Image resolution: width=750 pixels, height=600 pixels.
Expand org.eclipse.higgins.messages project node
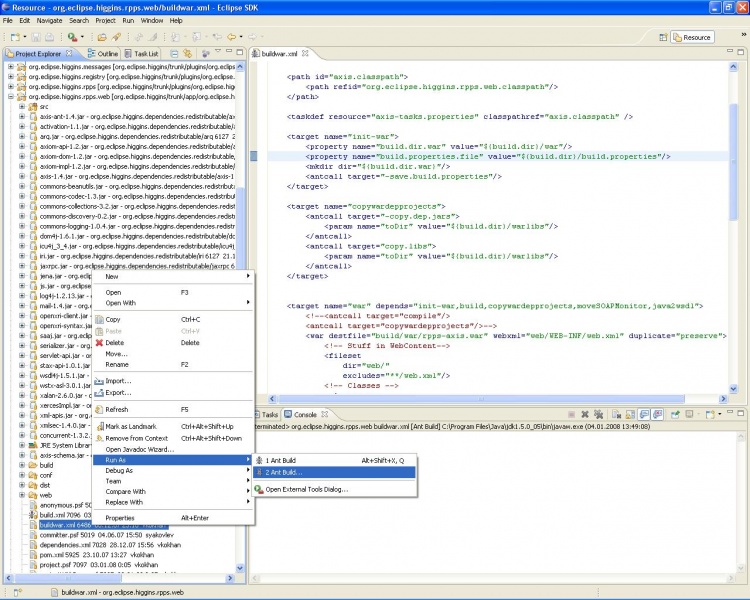pos(11,67)
